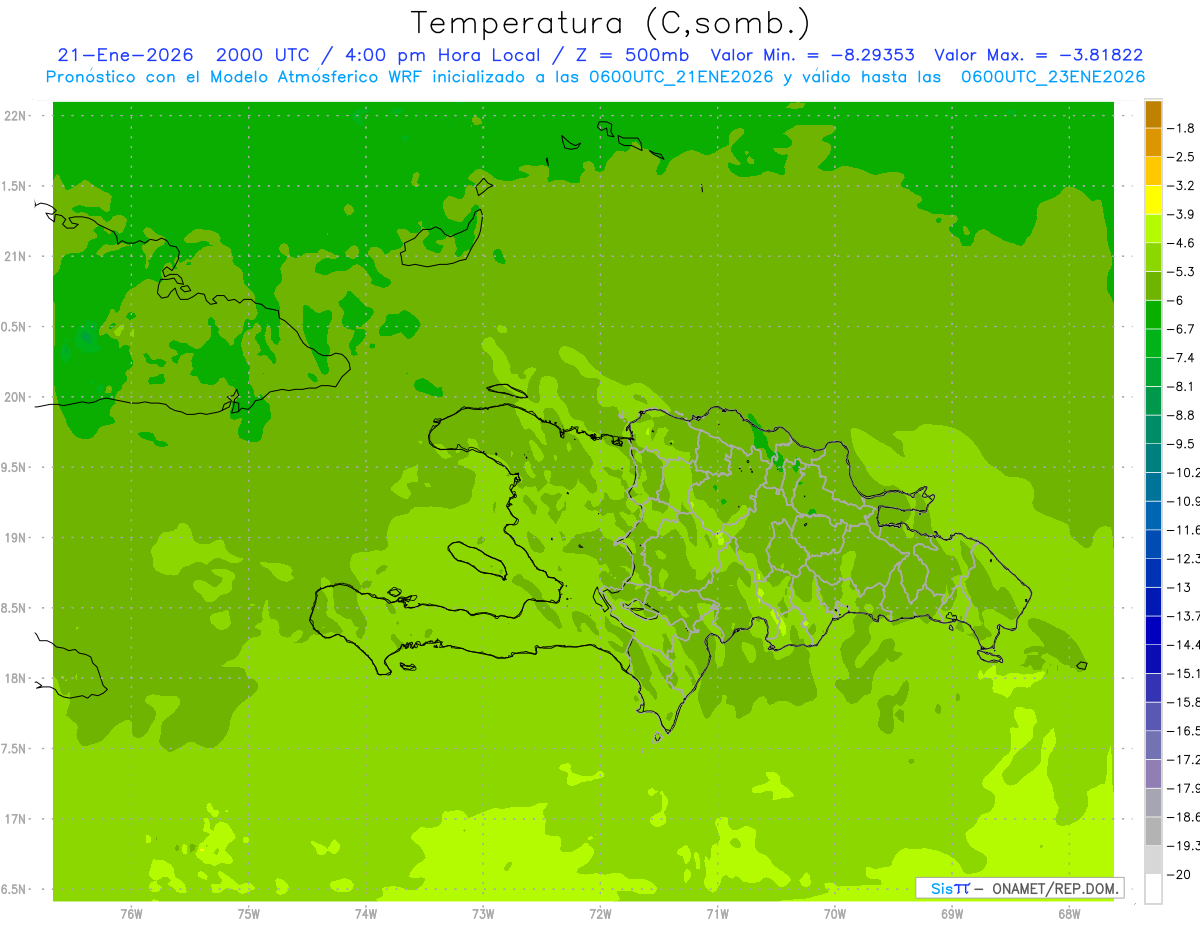Click the 73W longitude label

click(x=483, y=914)
